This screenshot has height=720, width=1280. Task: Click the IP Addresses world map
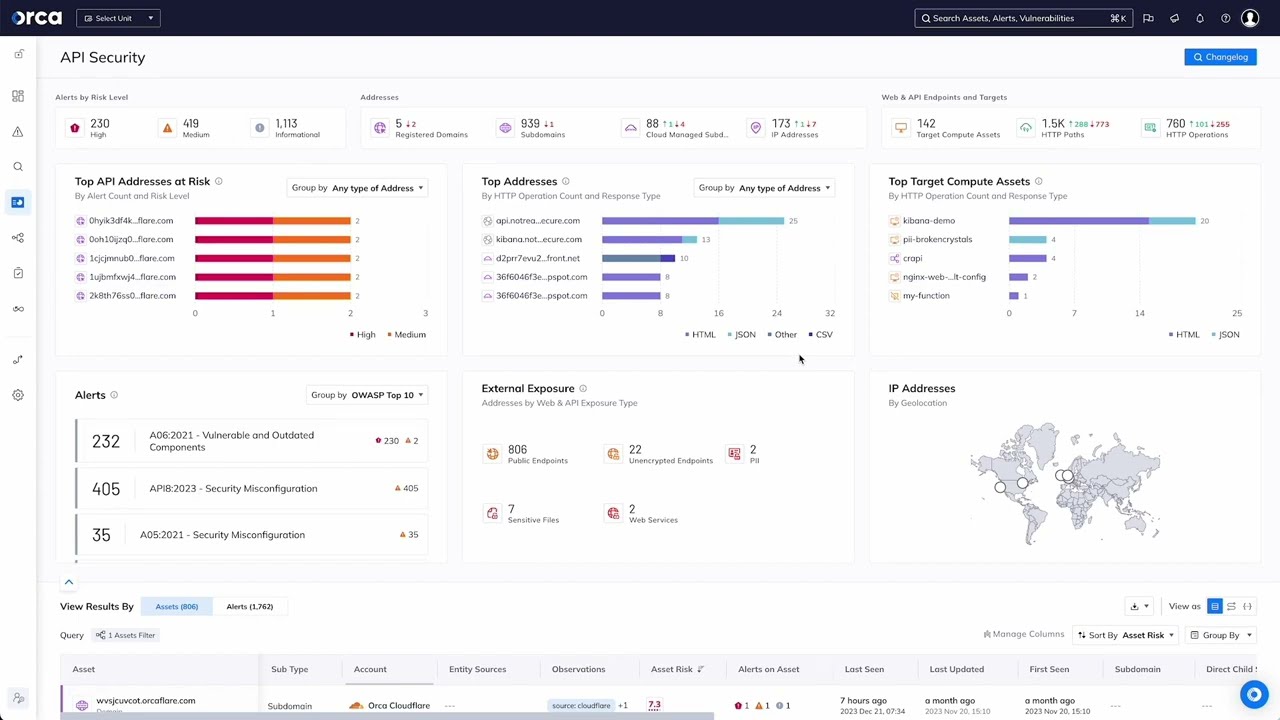[1065, 482]
